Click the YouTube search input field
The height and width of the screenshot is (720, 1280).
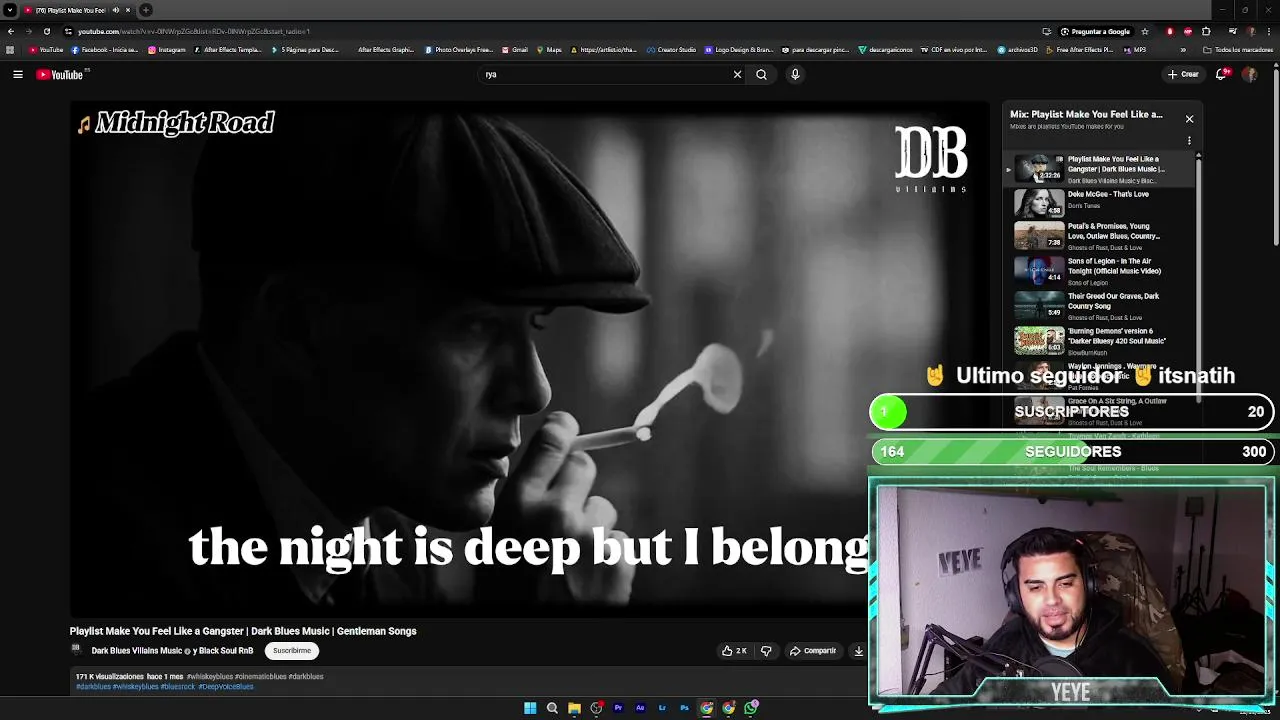click(x=605, y=74)
